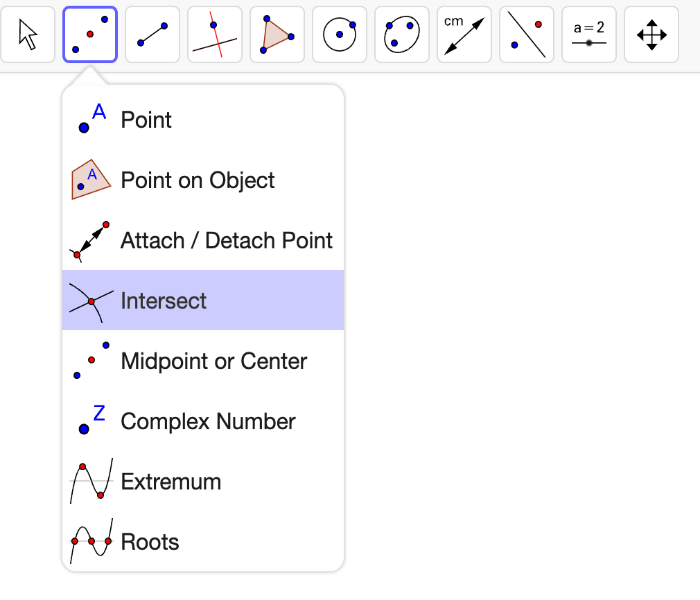The height and width of the screenshot is (600, 700).
Task: Activate the Move Graphics View tool
Action: [651, 34]
